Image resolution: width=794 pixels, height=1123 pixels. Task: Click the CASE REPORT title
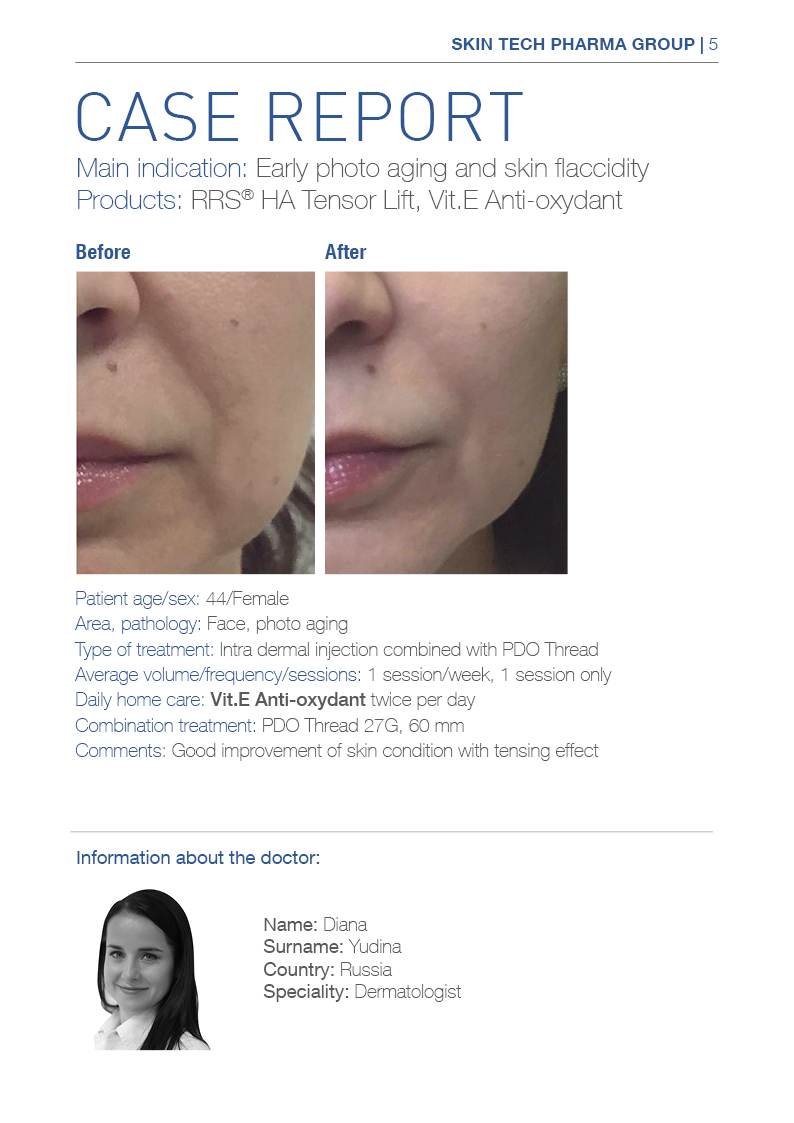coord(299,117)
